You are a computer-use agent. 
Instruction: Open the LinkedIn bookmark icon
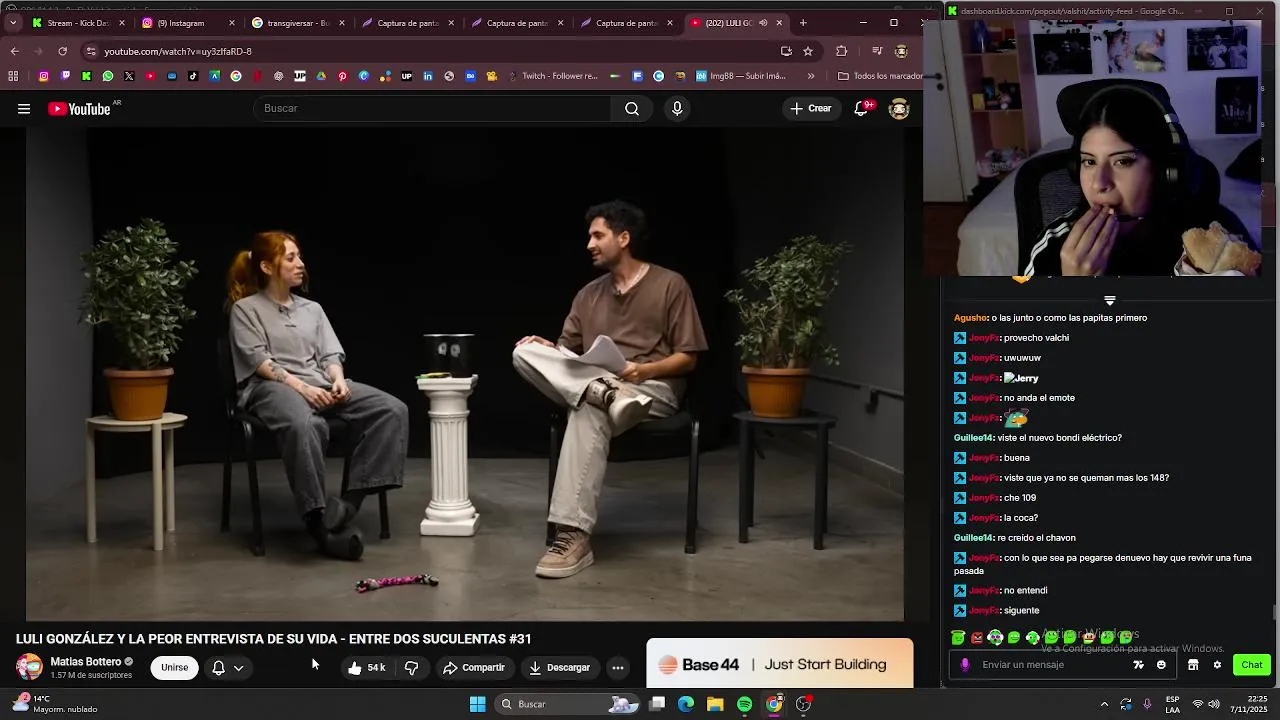[x=428, y=76]
